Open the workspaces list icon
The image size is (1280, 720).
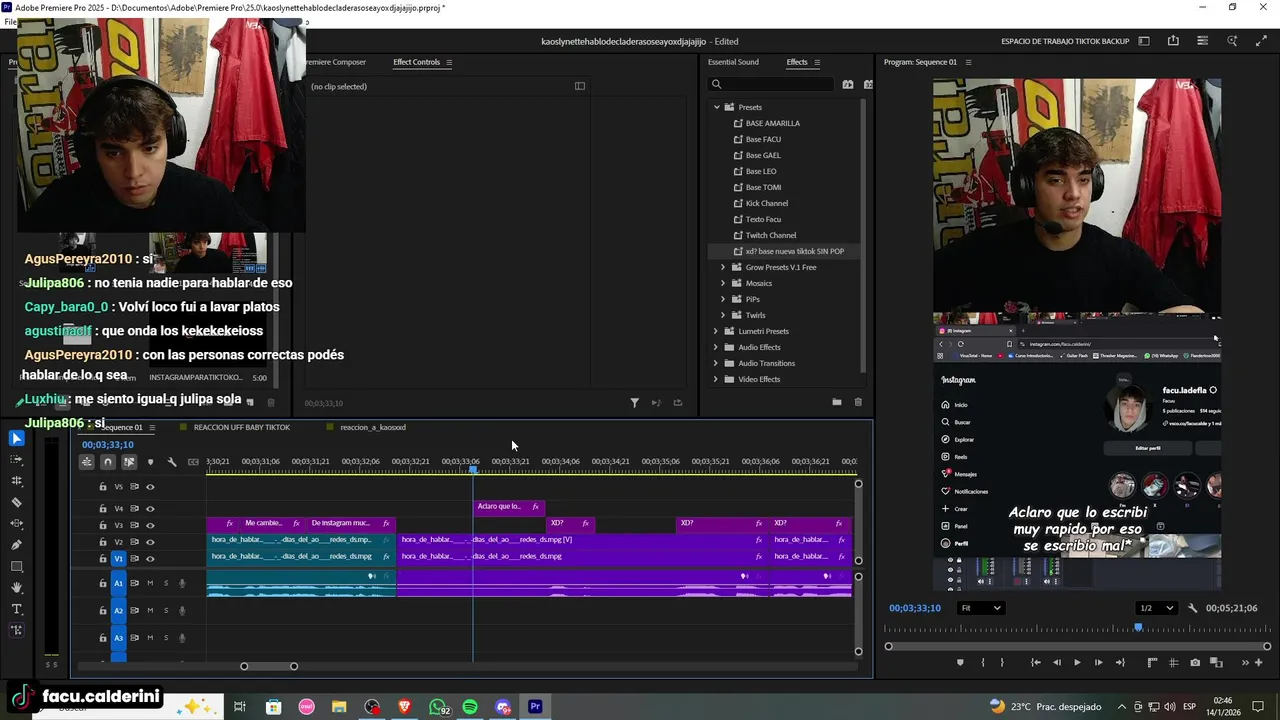[1144, 41]
